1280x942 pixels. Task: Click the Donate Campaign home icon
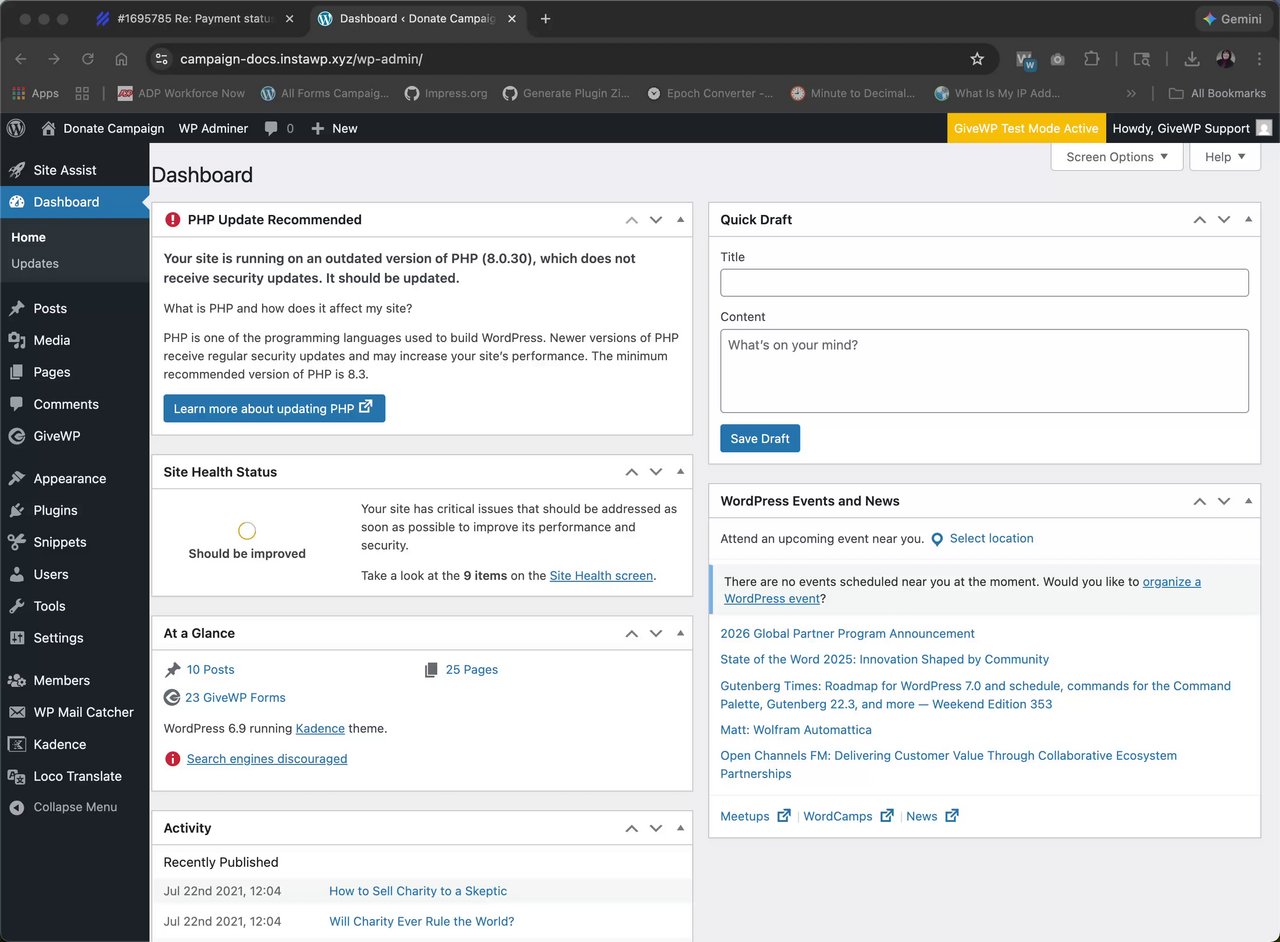coord(48,128)
